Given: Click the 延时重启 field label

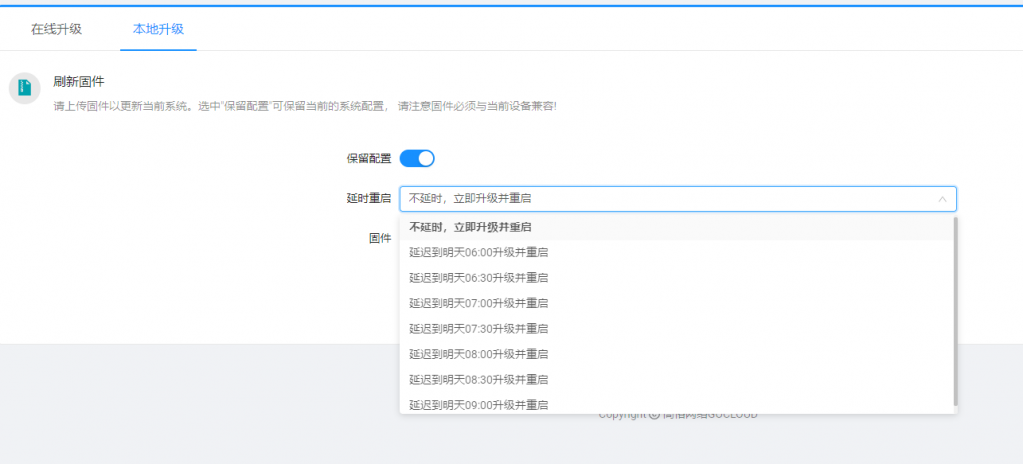Looking at the screenshot, I should [x=368, y=199].
